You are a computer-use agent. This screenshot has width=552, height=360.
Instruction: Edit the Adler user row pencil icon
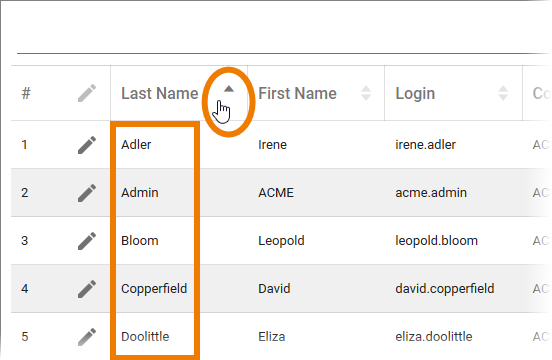pyautogui.click(x=87, y=145)
